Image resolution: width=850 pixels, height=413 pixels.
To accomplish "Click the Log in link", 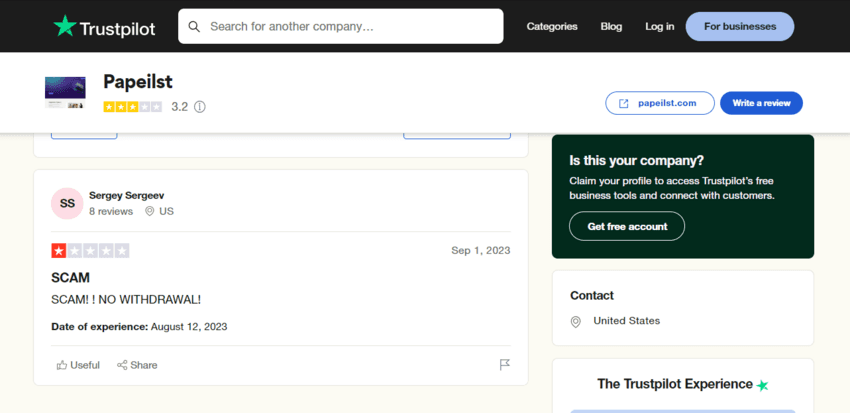I will coord(659,26).
